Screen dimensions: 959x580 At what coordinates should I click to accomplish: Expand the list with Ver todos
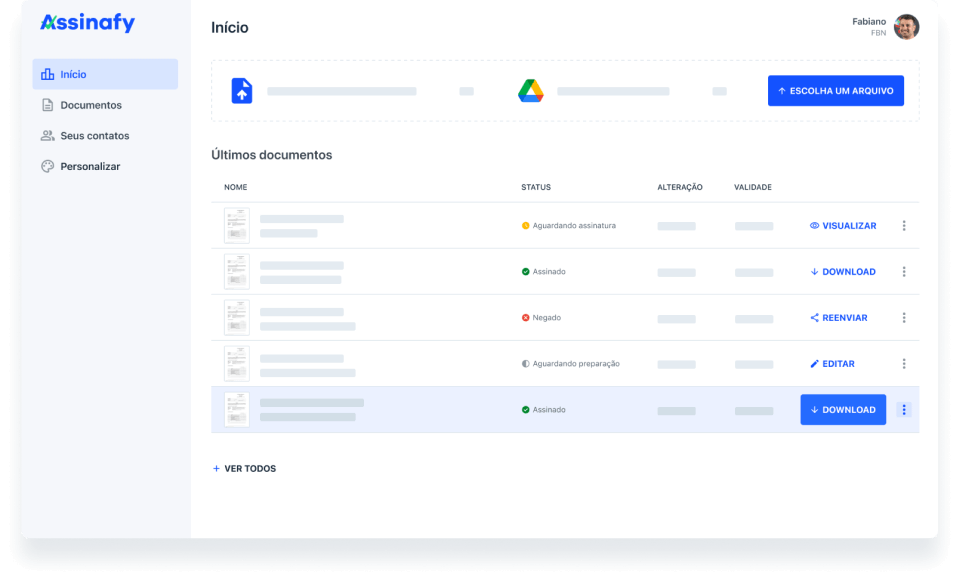point(244,469)
